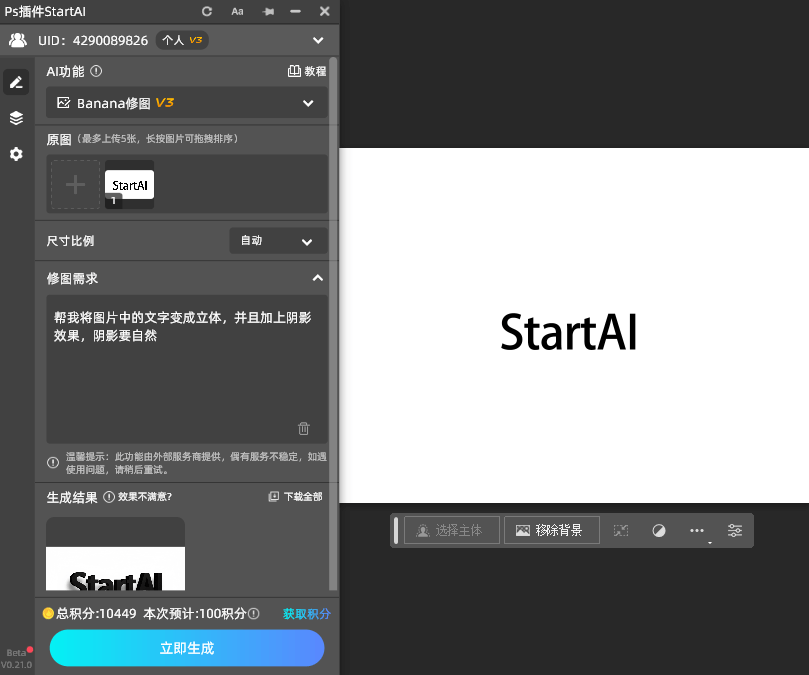809x675 pixels.
Task: Open the Banana修图 V3 feature dropdown
Action: 186,103
